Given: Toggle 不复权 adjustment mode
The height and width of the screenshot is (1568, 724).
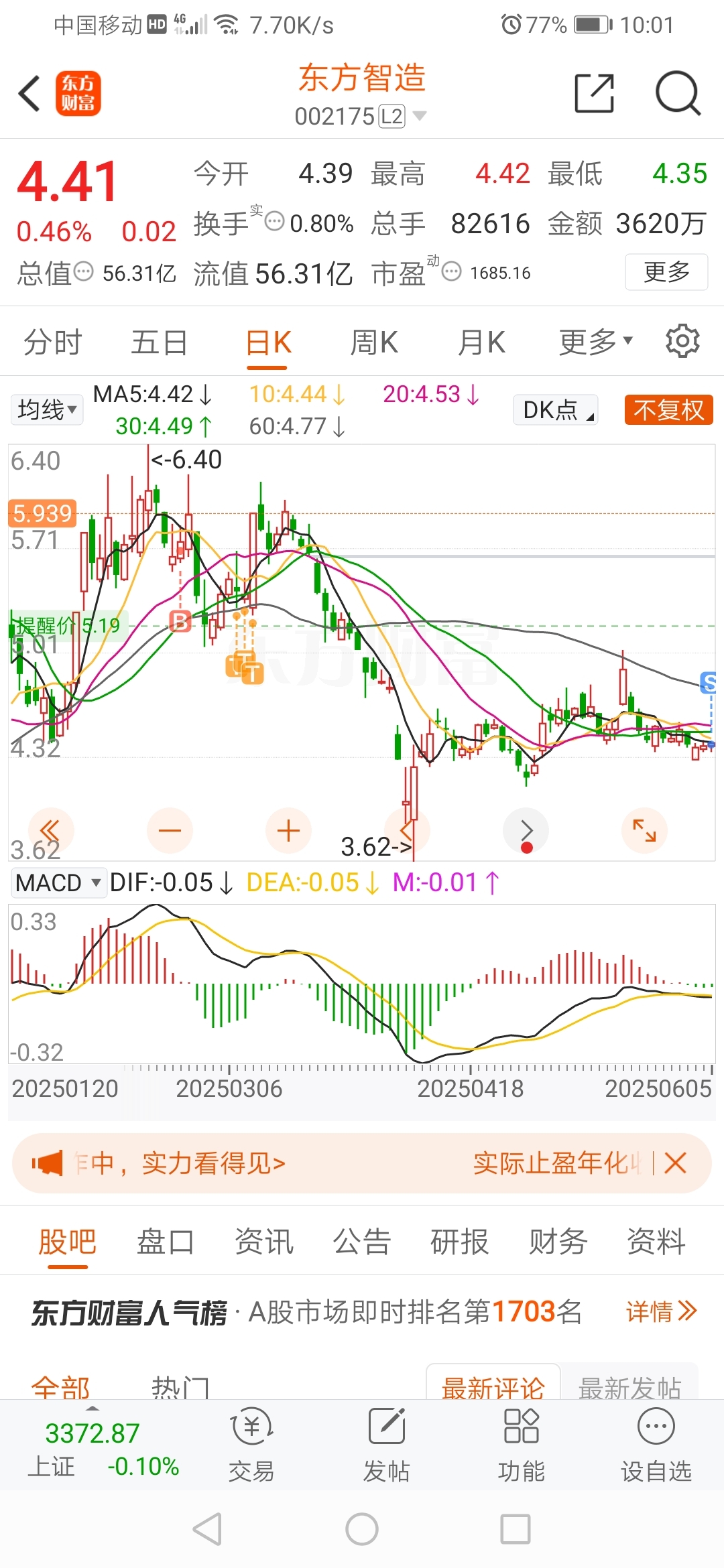Looking at the screenshot, I should coord(668,409).
